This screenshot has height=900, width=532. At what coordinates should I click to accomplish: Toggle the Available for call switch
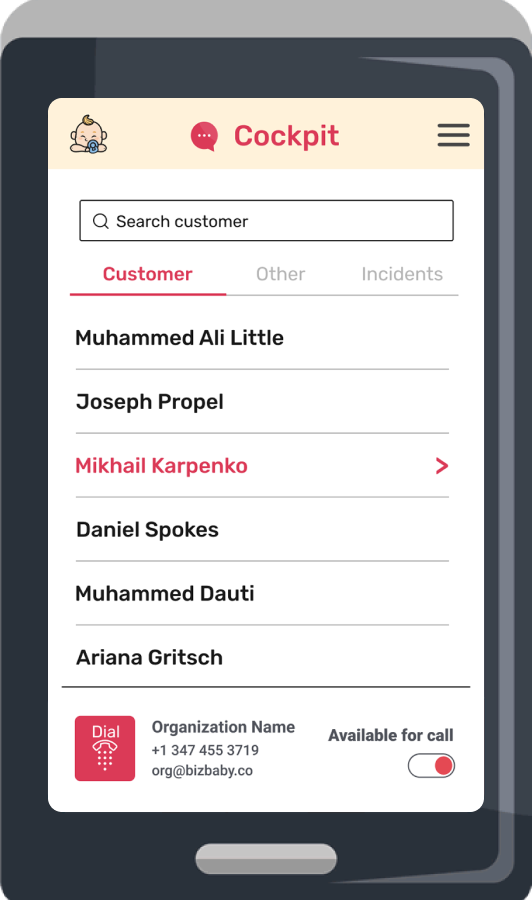pyautogui.click(x=431, y=766)
